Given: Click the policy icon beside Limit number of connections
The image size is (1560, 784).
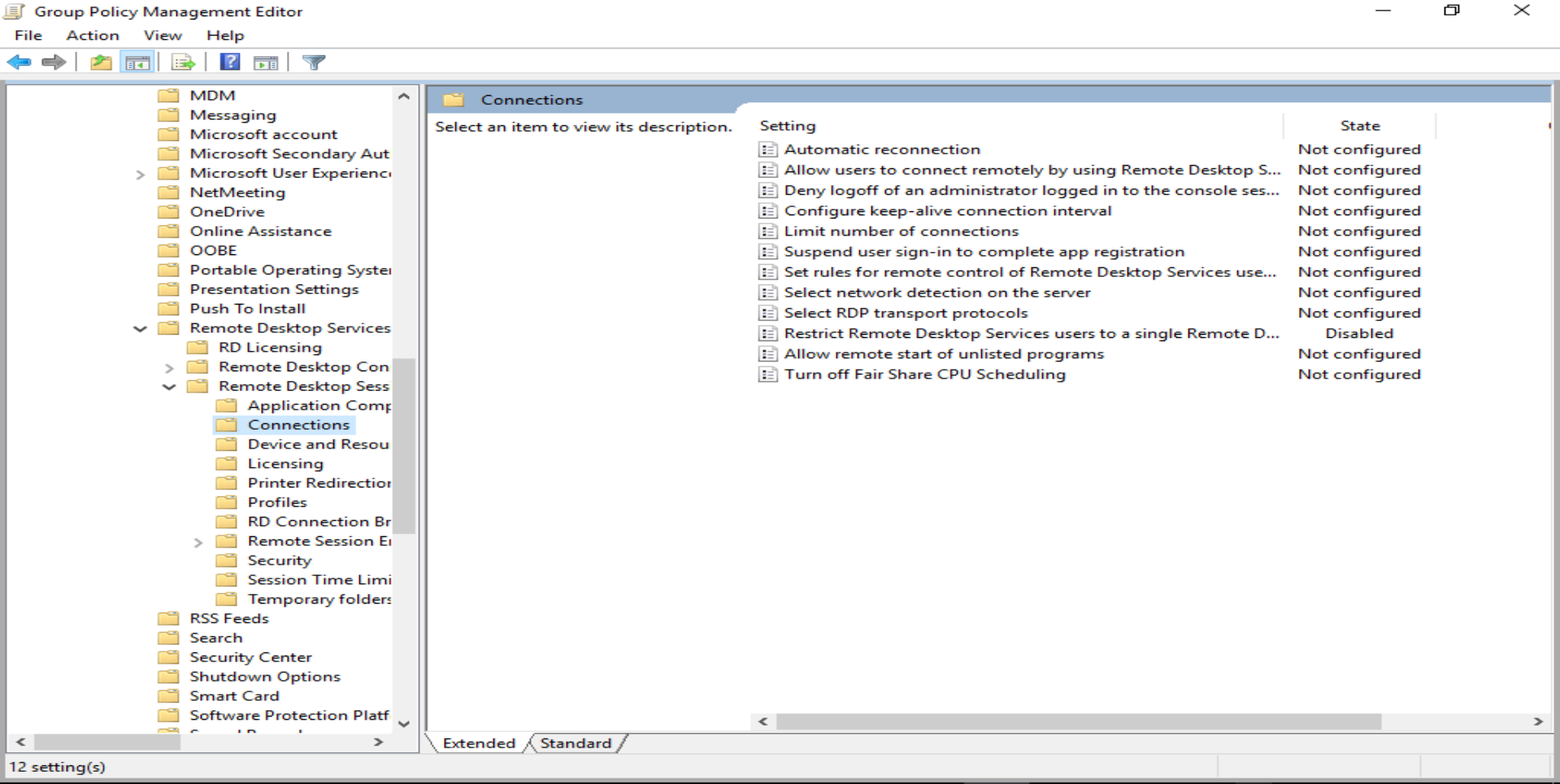Looking at the screenshot, I should coord(767,232).
